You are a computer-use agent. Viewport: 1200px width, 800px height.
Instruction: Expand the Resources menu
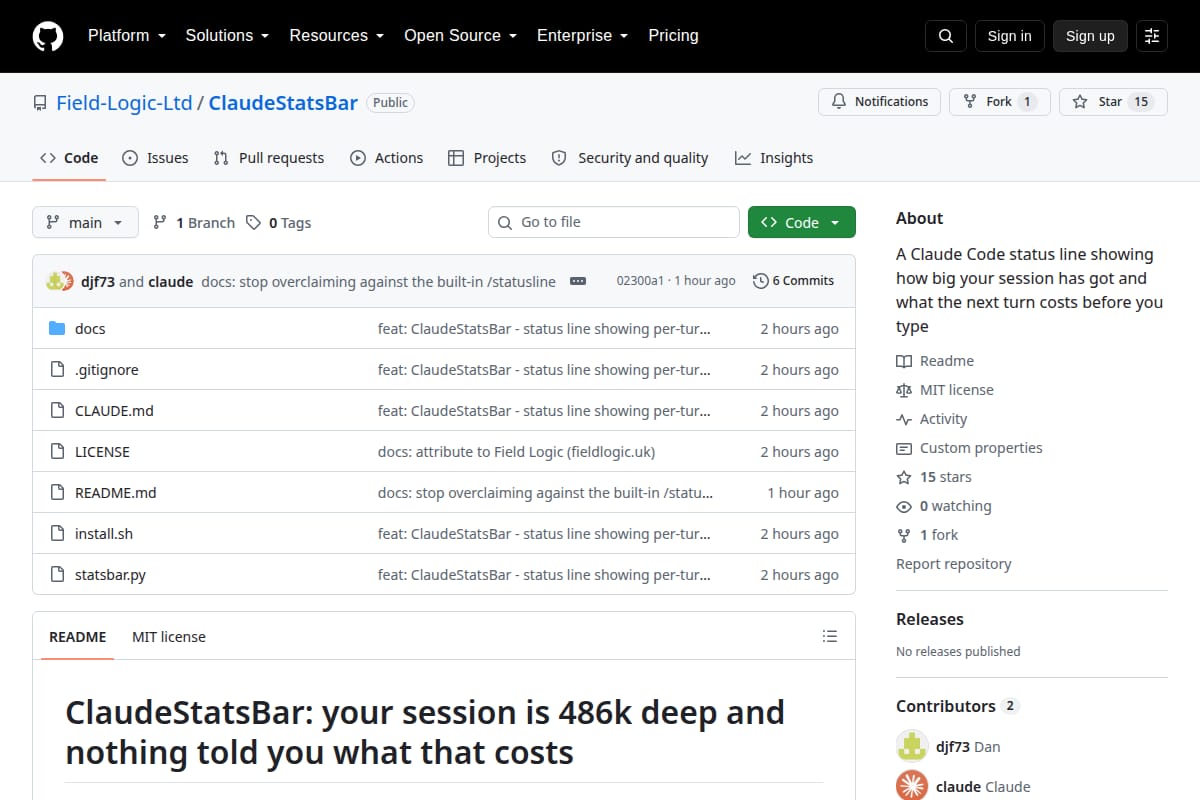coord(336,36)
